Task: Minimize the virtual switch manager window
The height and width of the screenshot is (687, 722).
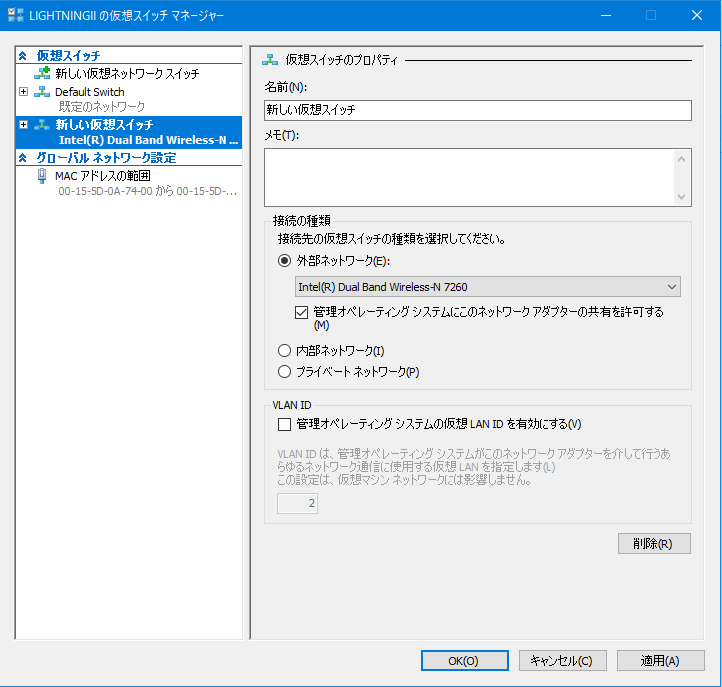Action: [x=606, y=15]
